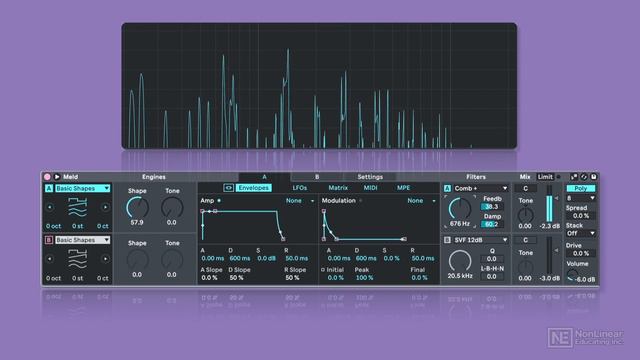The width and height of the screenshot is (640, 360).
Task: Select next oscillator type for engine A
Action: (105, 207)
